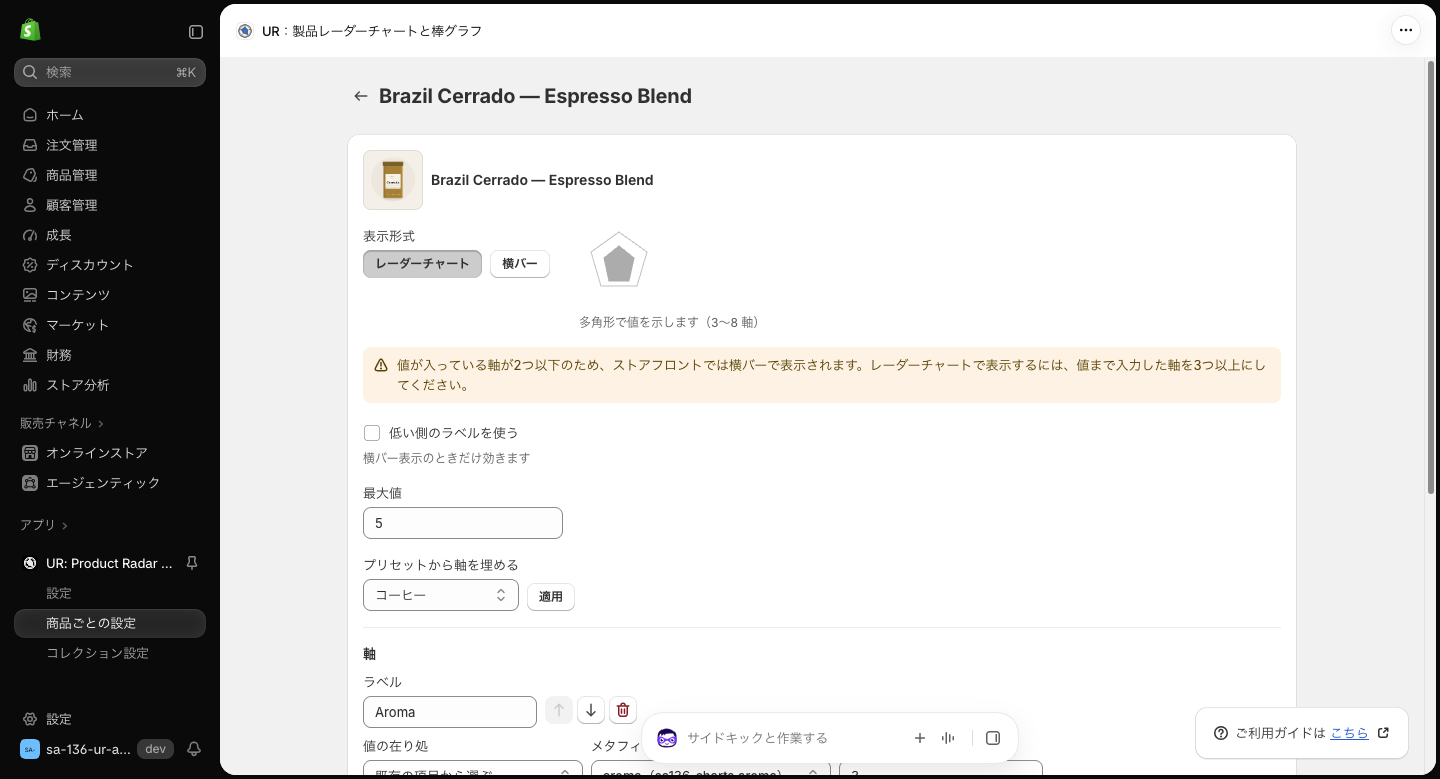This screenshot has width=1440, height=779.
Task: Expand アプリ section chevron
Action: pyautogui.click(x=65, y=526)
